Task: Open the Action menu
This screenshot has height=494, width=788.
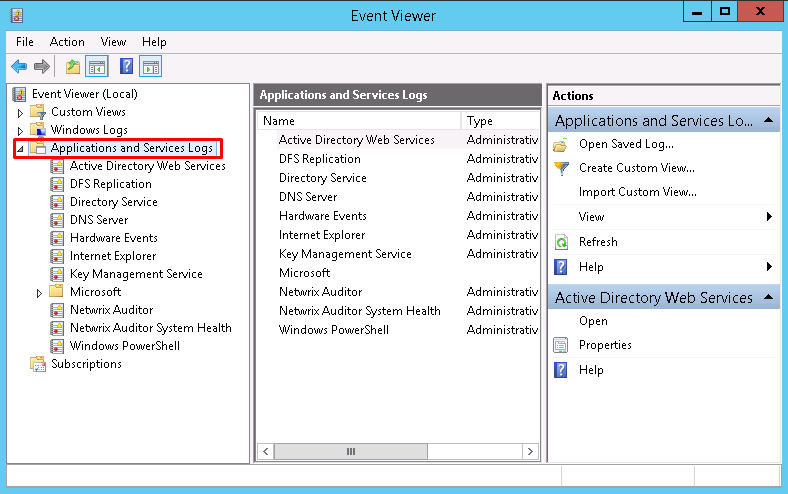Action: click(x=67, y=42)
